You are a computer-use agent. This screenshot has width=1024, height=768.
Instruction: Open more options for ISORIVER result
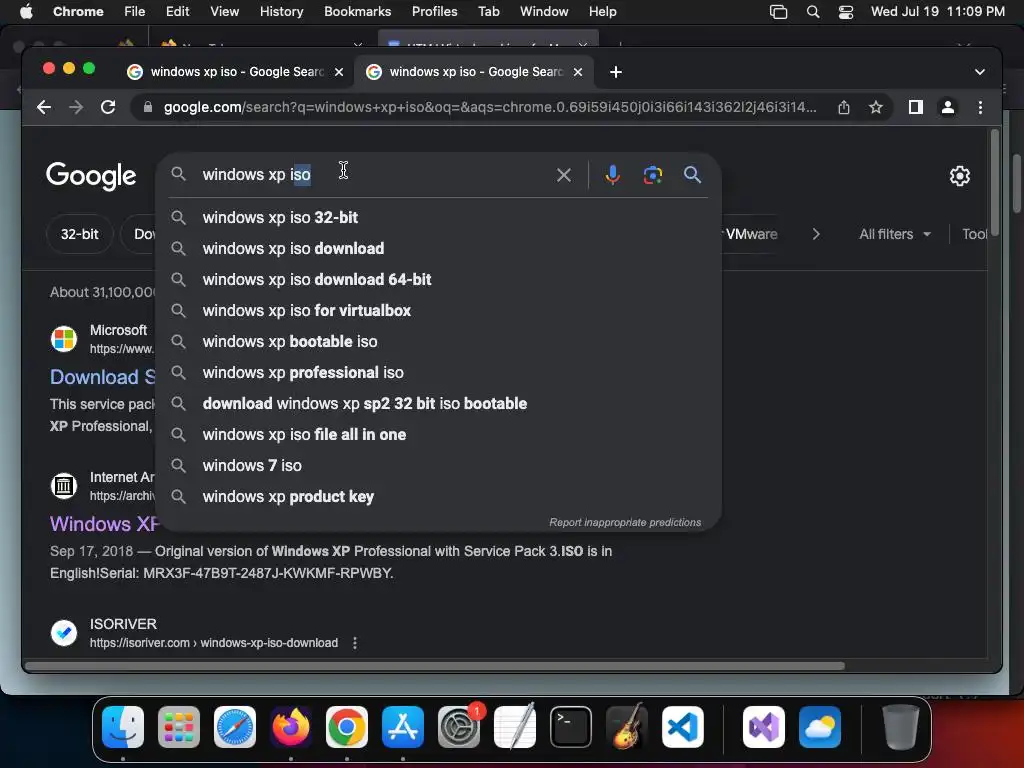pos(355,643)
